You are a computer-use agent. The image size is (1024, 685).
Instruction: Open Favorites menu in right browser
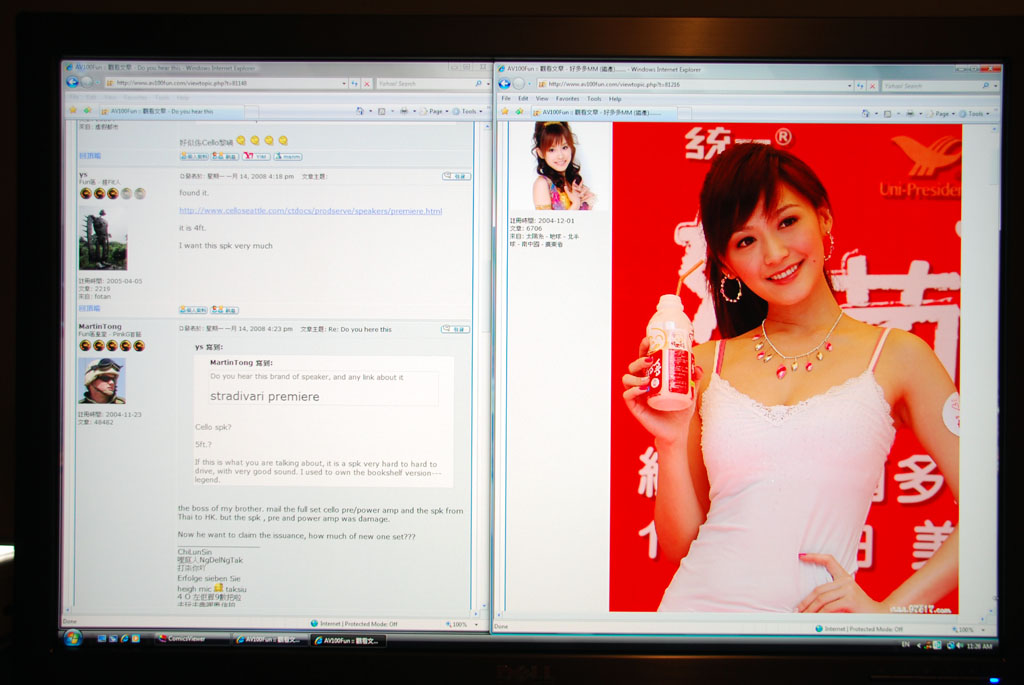pos(567,99)
